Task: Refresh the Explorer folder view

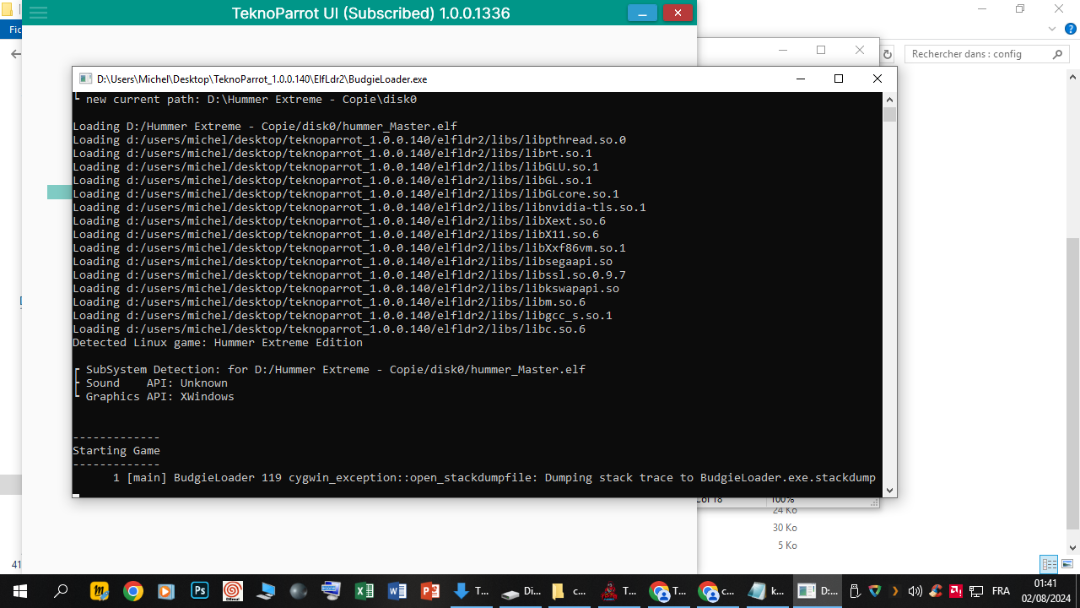Action: coord(886,54)
